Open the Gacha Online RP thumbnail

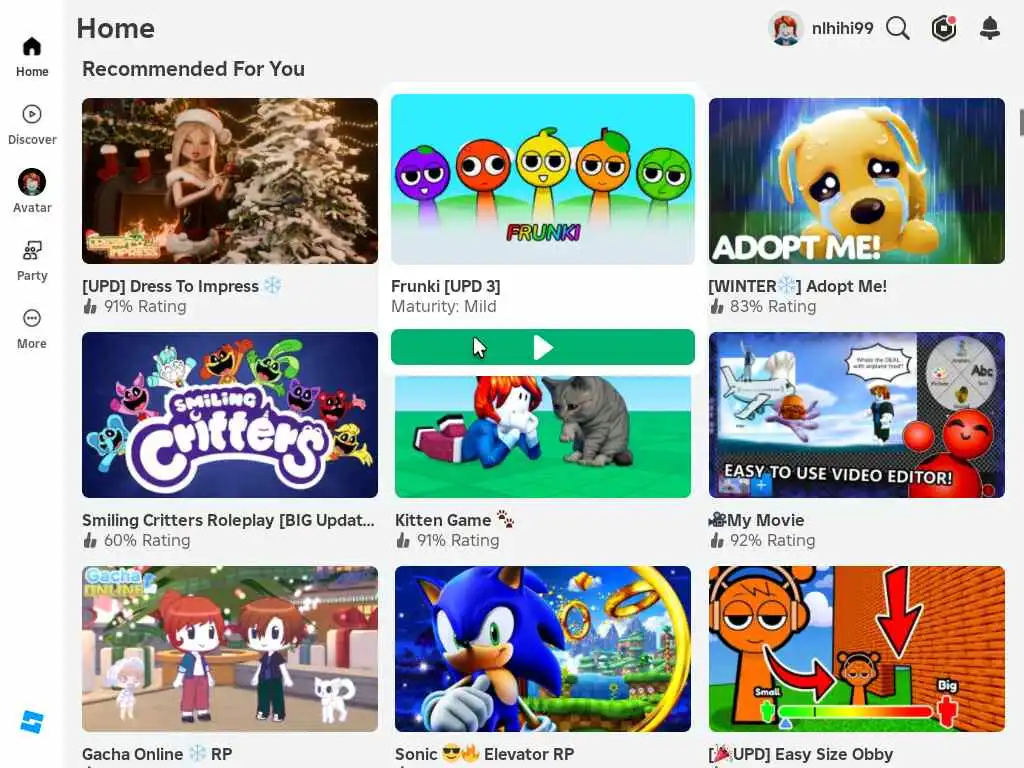(230, 648)
